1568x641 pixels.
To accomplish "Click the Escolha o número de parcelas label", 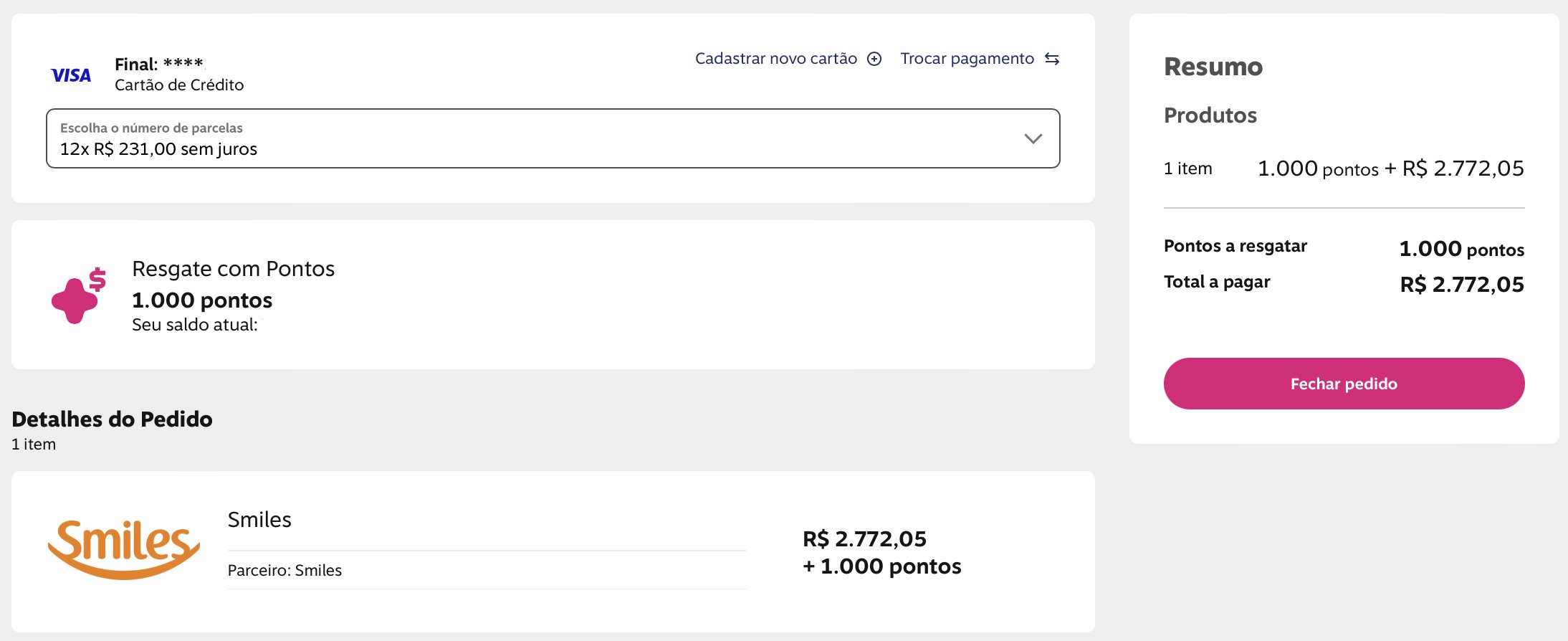I will 151,128.
